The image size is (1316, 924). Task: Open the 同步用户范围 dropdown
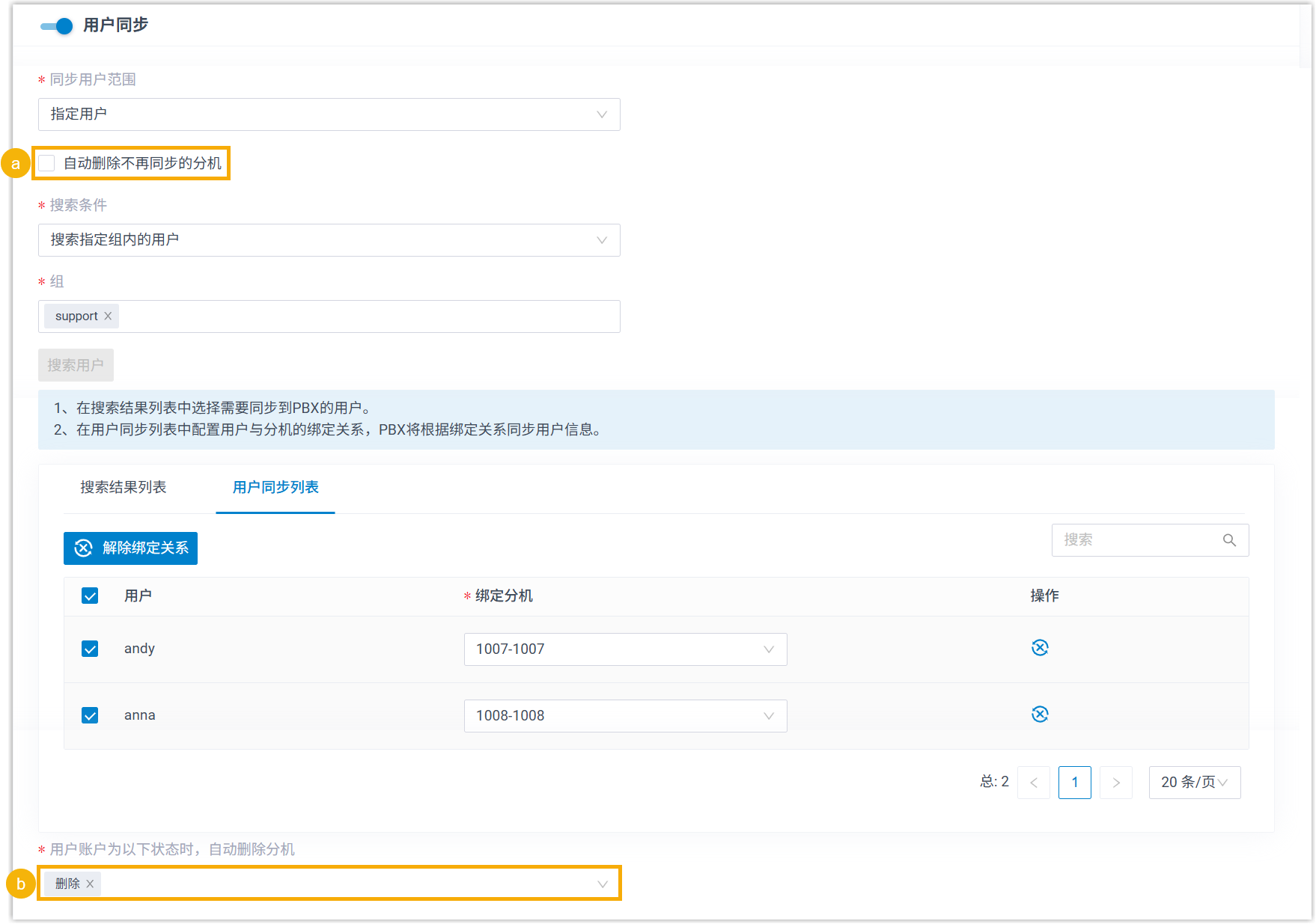point(329,114)
